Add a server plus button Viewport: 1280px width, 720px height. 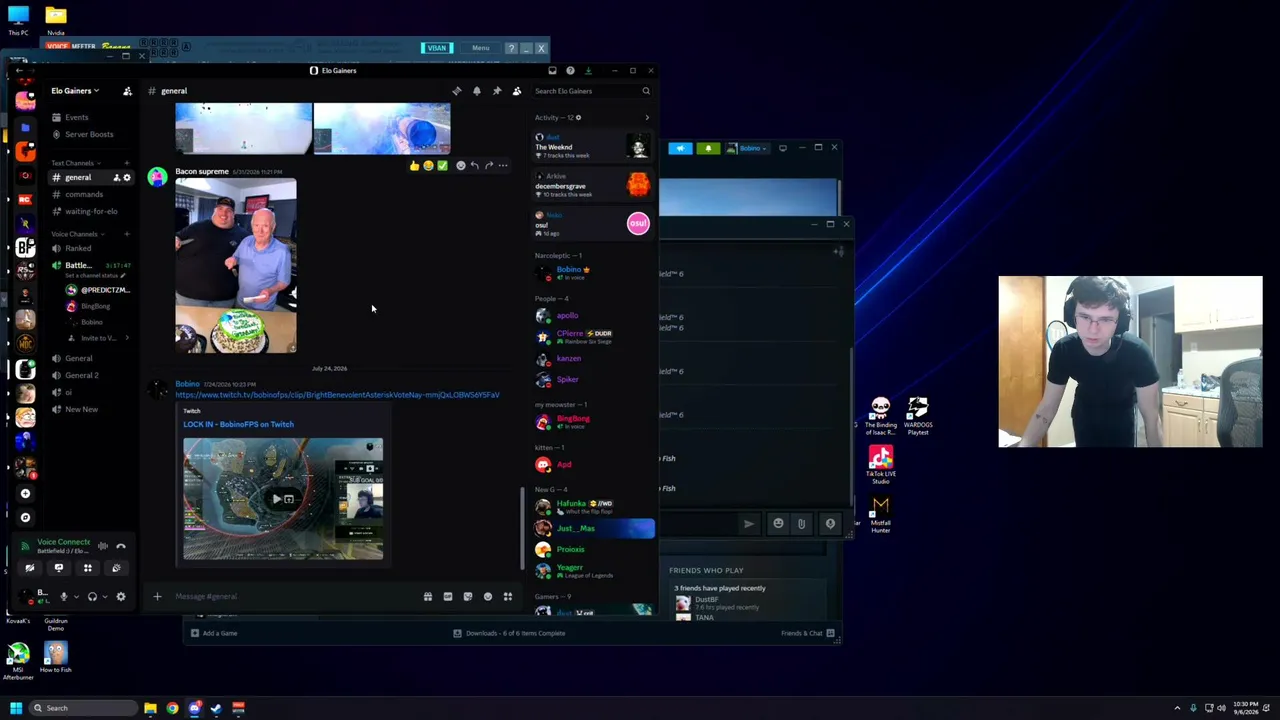(26, 493)
